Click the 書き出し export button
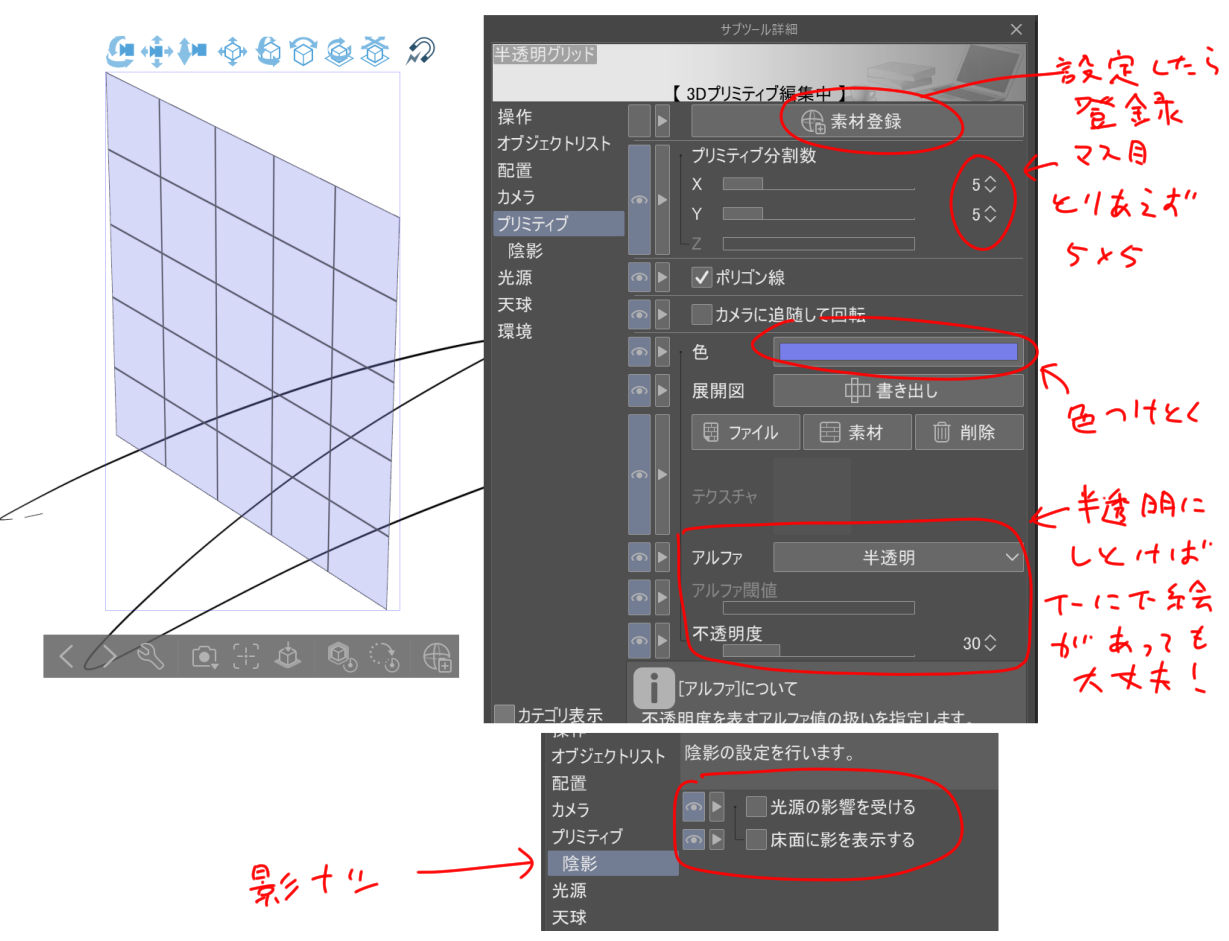 pos(898,391)
